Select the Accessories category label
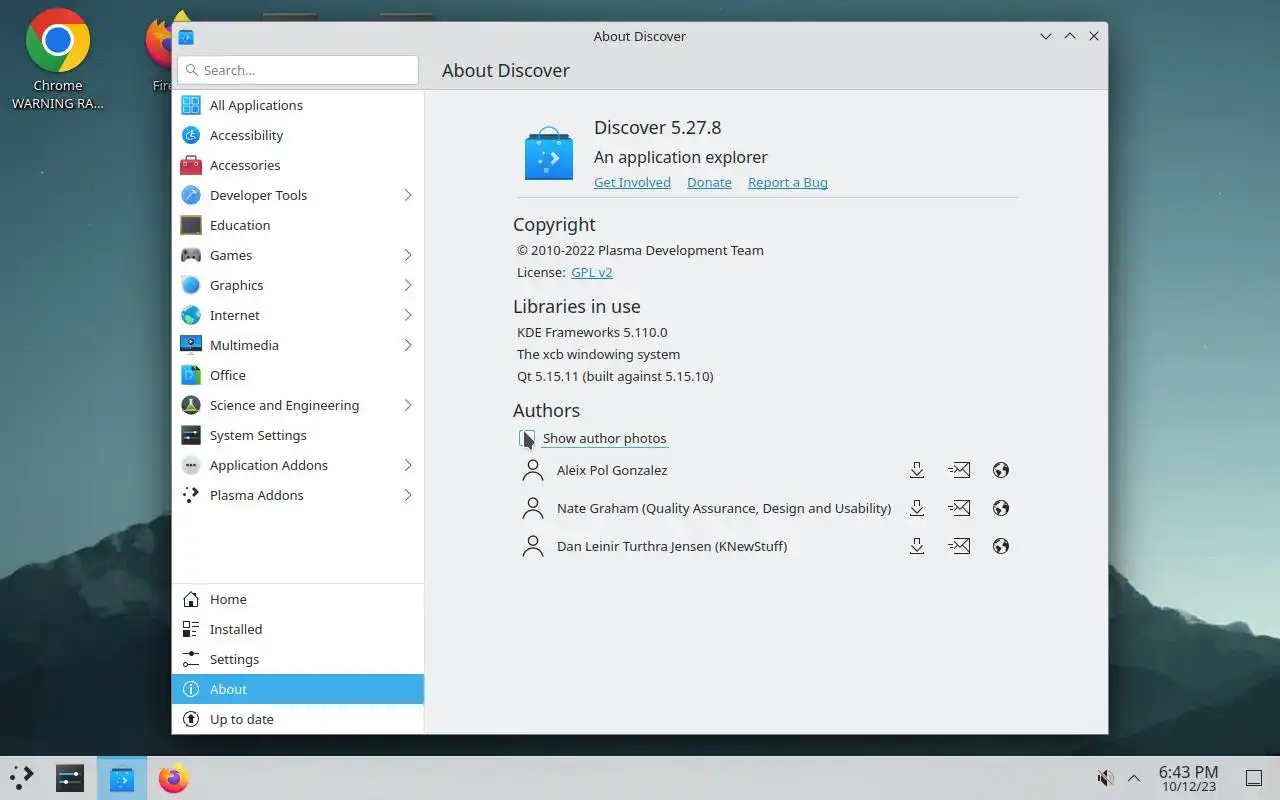This screenshot has height=800, width=1280. [245, 165]
